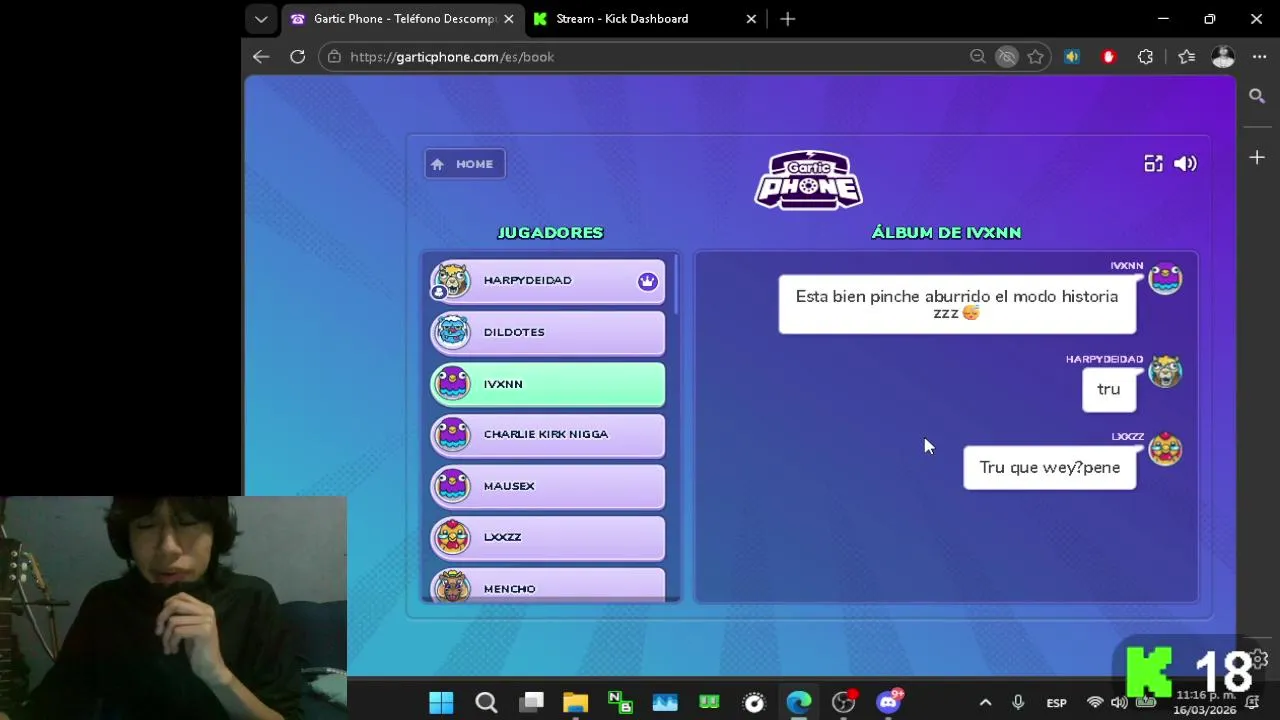The width and height of the screenshot is (1280, 720).
Task: Select player DILDOTES in the list
Action: click(547, 332)
